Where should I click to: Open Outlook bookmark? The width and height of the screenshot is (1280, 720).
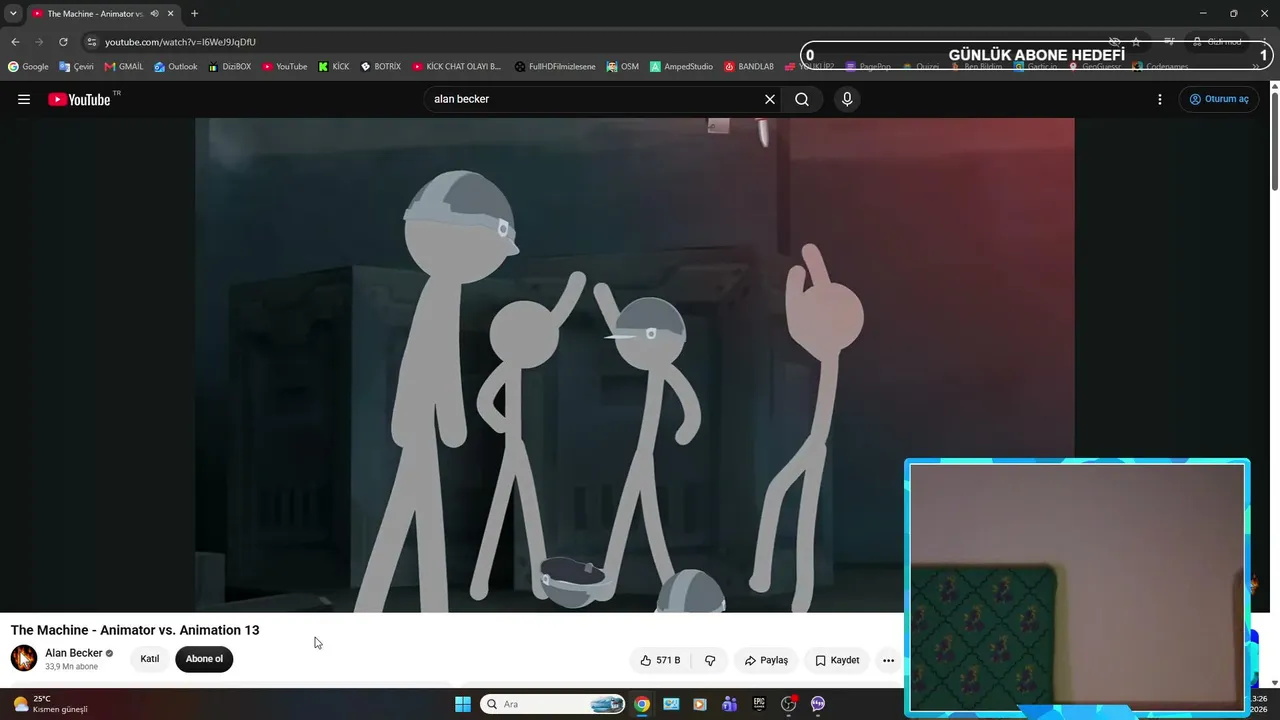[x=176, y=67]
